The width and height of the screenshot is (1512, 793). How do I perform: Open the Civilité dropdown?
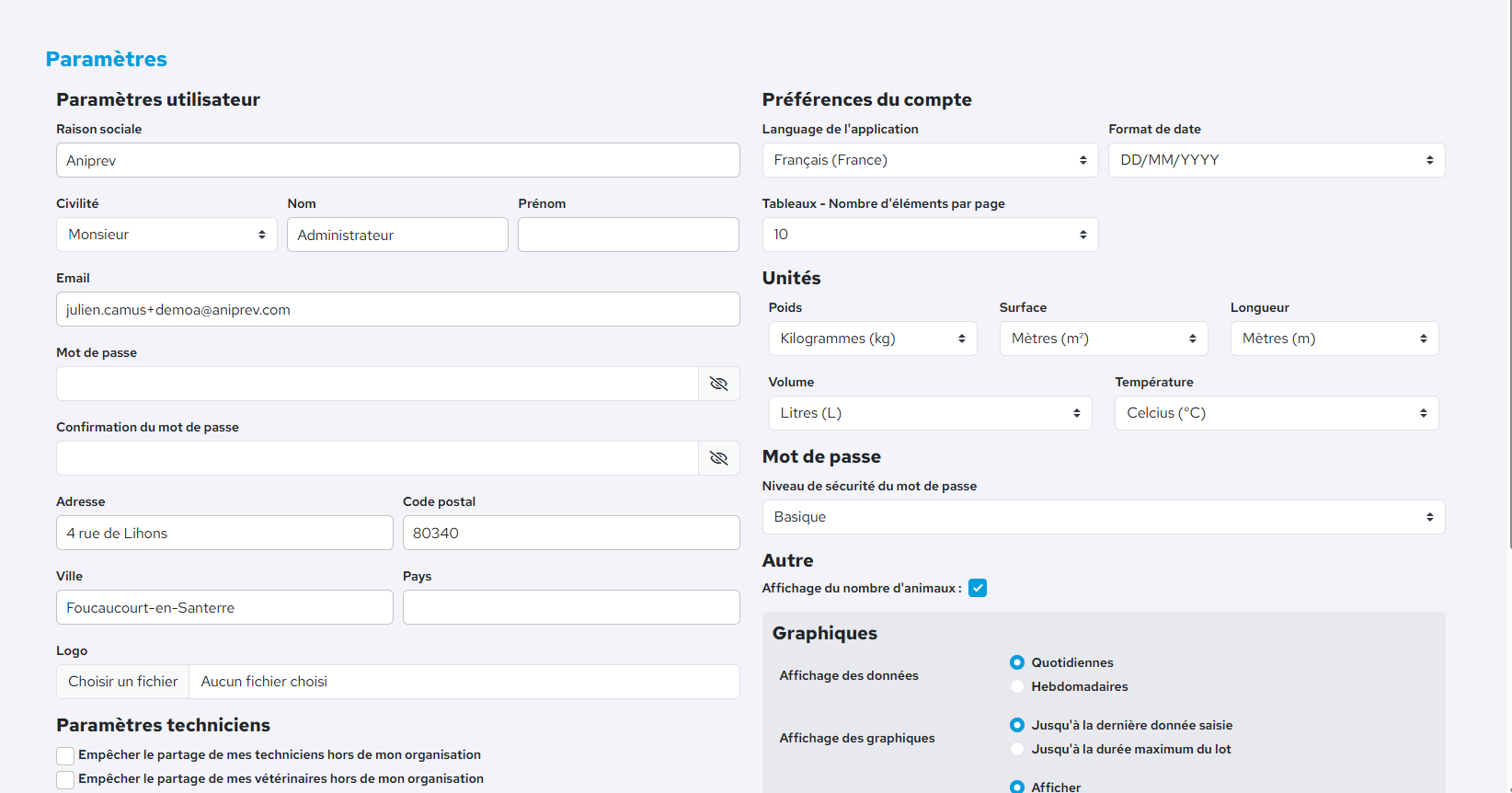point(166,235)
